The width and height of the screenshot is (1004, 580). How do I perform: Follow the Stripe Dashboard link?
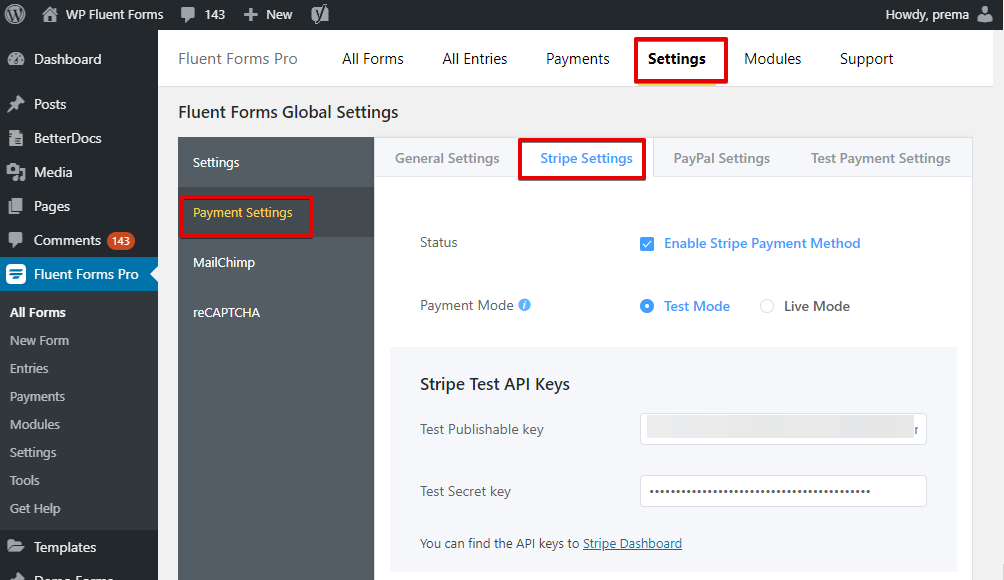pyautogui.click(x=632, y=544)
